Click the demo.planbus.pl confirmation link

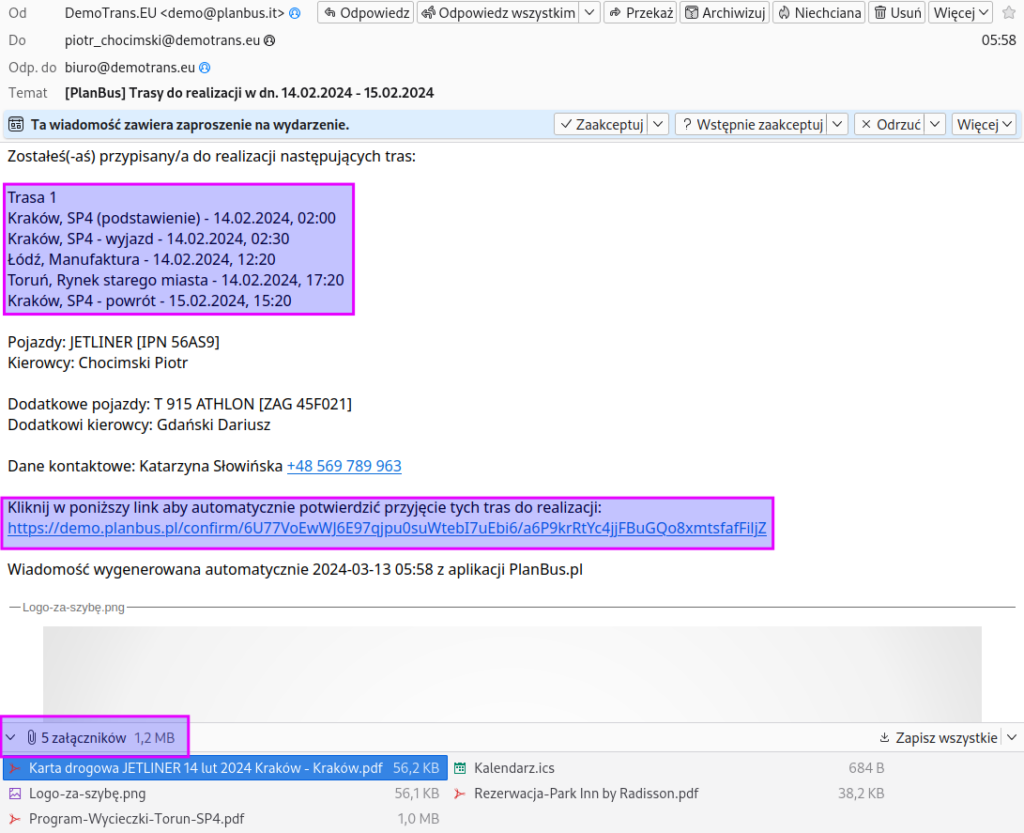pos(387,529)
